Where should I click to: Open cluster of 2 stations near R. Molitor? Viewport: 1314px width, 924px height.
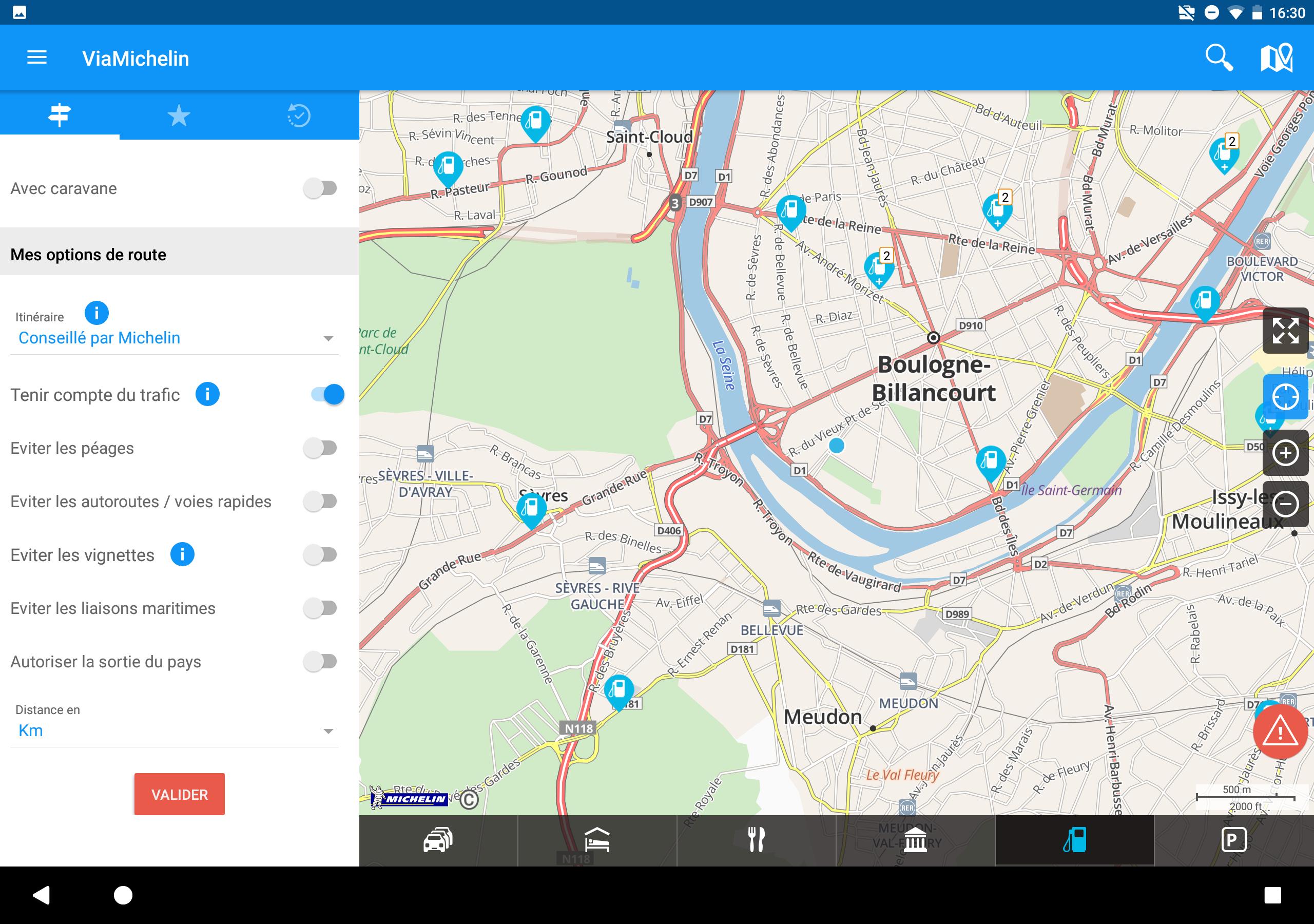pos(1225,153)
